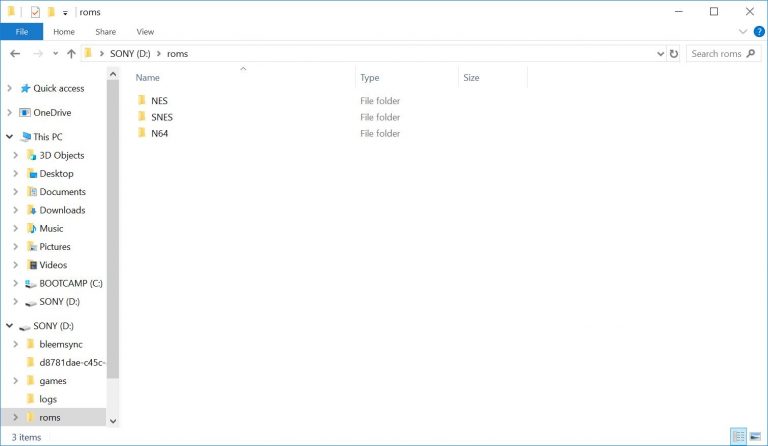Expand the BOOTCAMP (C:) drive node
768x446 pixels.
pos(16,283)
